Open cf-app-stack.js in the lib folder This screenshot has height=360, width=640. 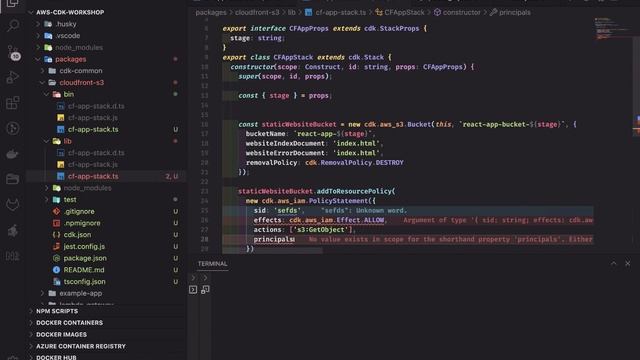pyautogui.click(x=93, y=164)
